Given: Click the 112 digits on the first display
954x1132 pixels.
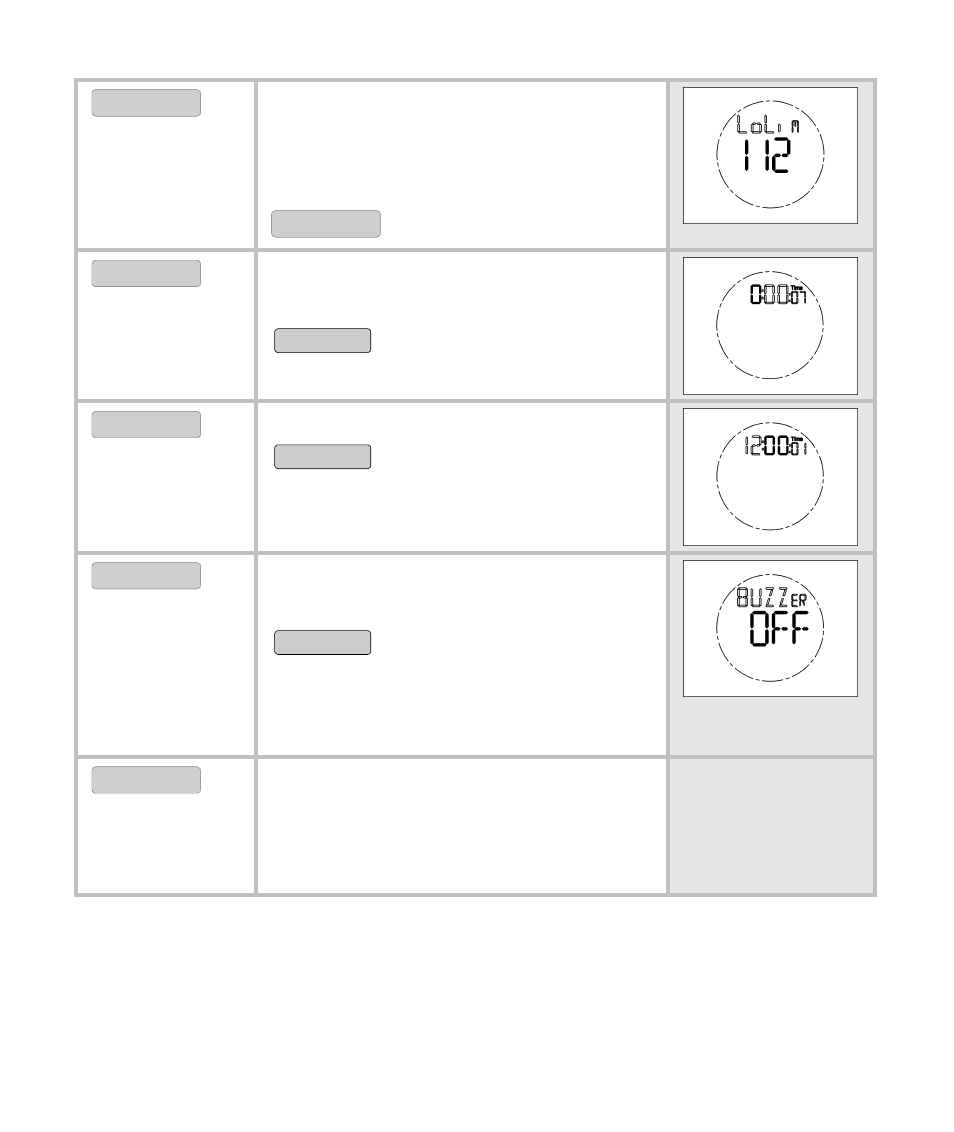Looking at the screenshot, I should pyautogui.click(x=767, y=155).
